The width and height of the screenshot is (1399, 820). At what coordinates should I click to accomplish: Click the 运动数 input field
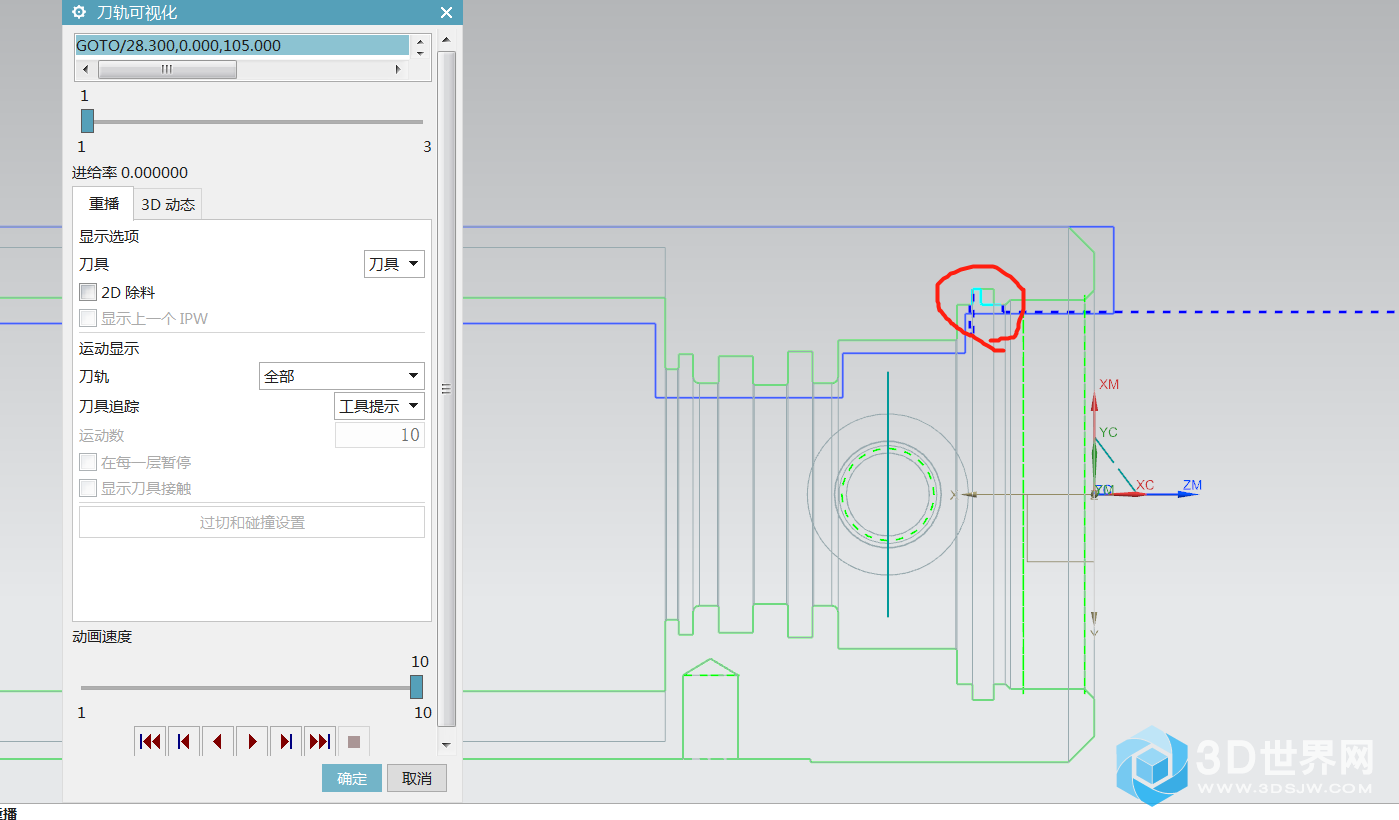tap(379, 435)
